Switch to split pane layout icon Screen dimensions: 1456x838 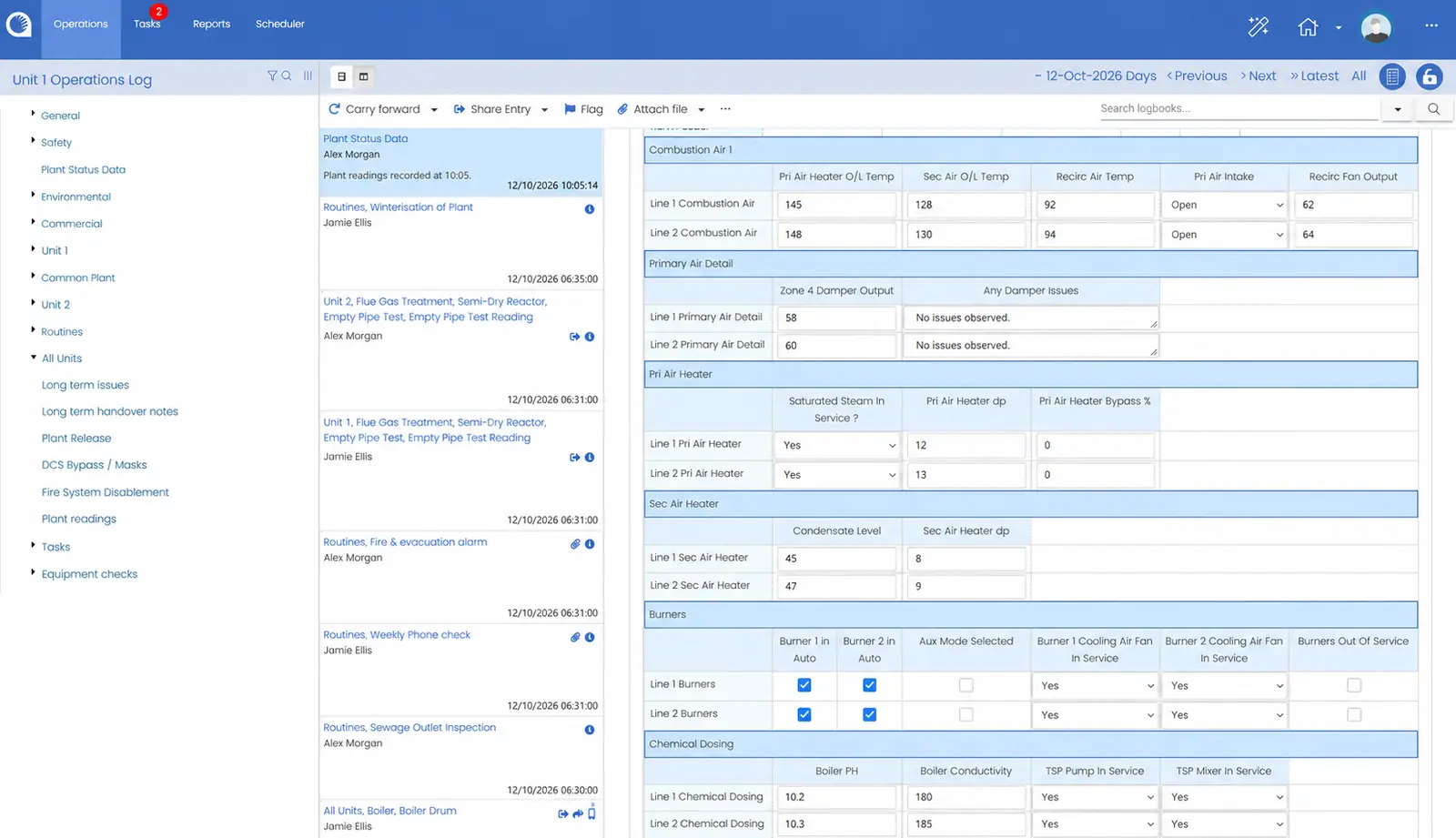pyautogui.click(x=363, y=76)
